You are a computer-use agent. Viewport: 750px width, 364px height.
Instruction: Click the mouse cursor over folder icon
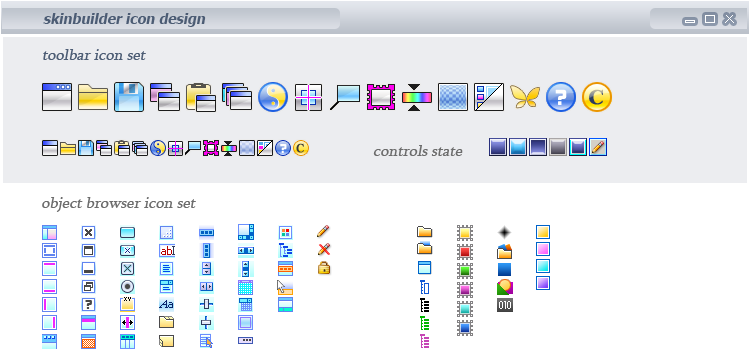(x=285, y=287)
